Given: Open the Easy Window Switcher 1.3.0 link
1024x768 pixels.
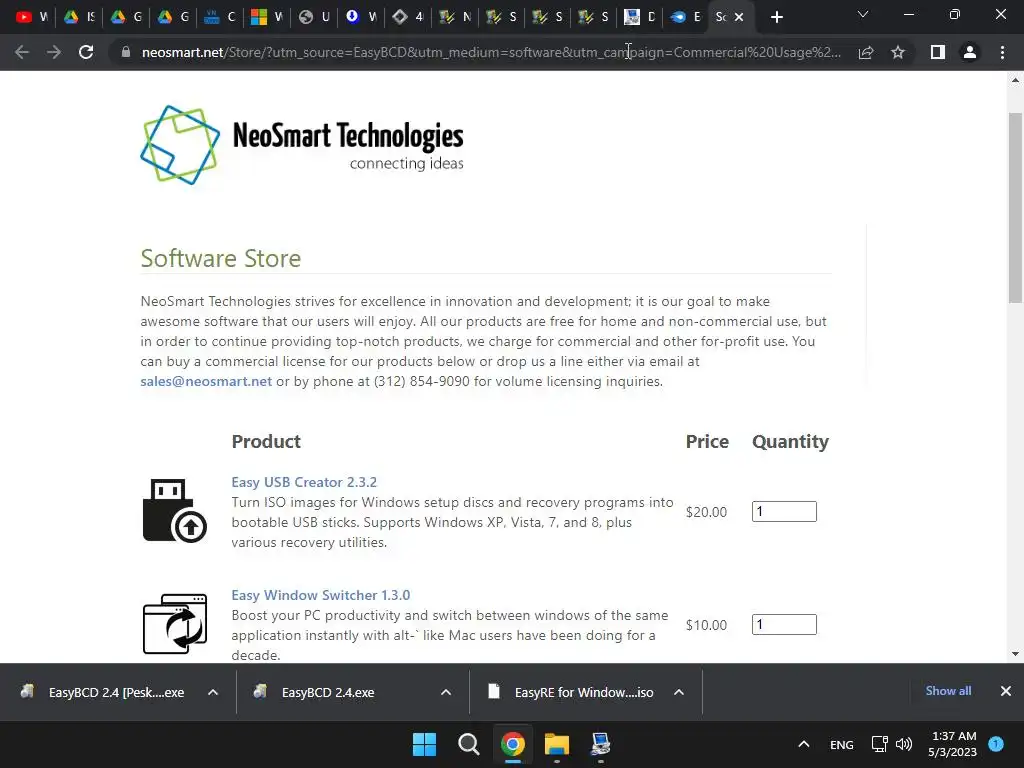Looking at the screenshot, I should point(321,595).
